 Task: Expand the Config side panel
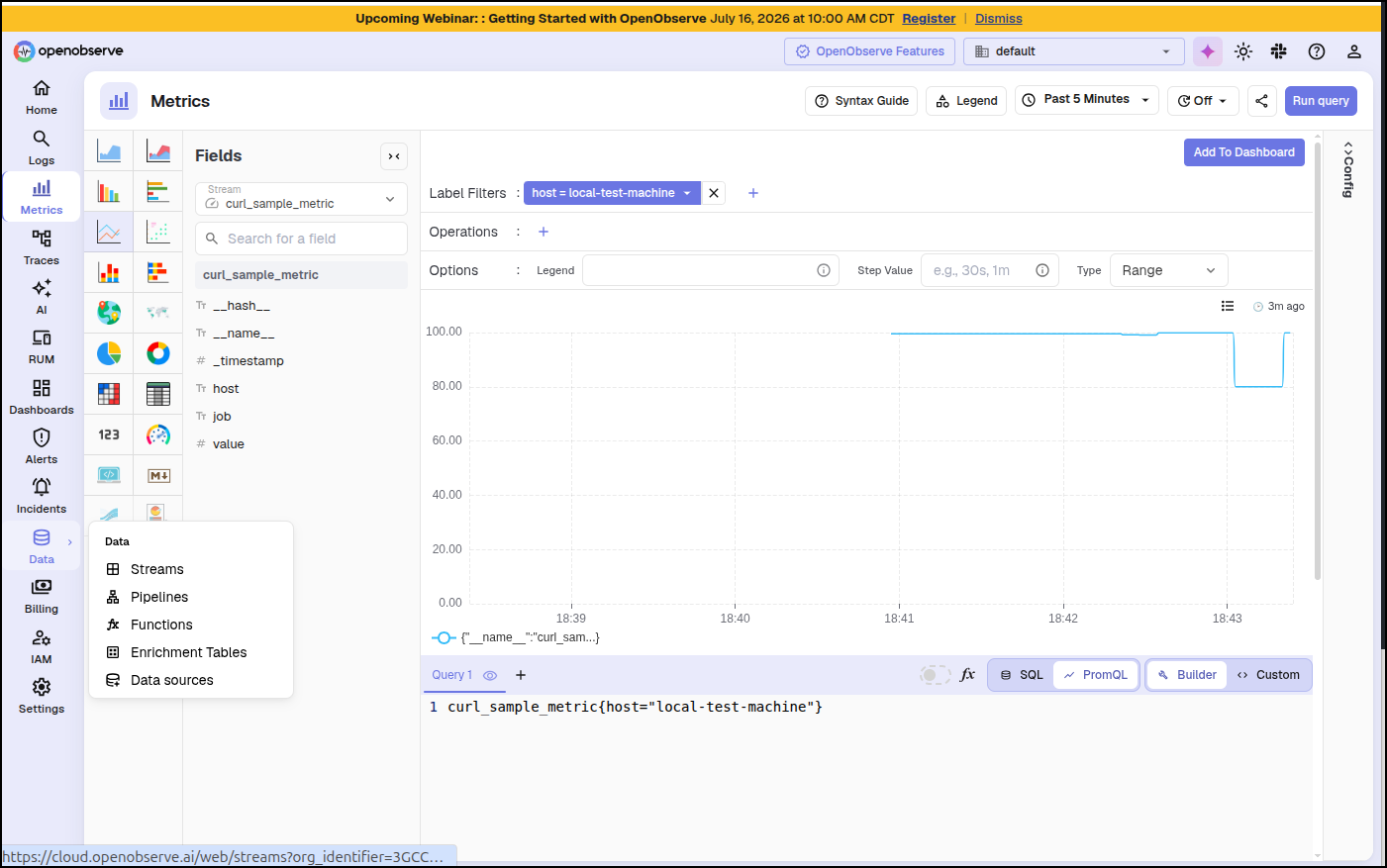click(1348, 169)
